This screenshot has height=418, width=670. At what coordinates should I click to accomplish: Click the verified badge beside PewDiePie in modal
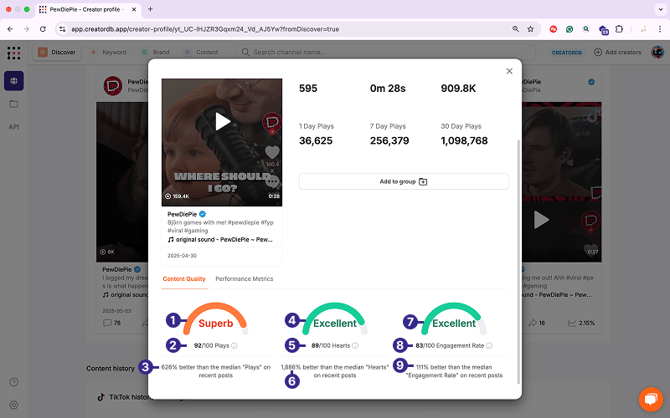(203, 214)
